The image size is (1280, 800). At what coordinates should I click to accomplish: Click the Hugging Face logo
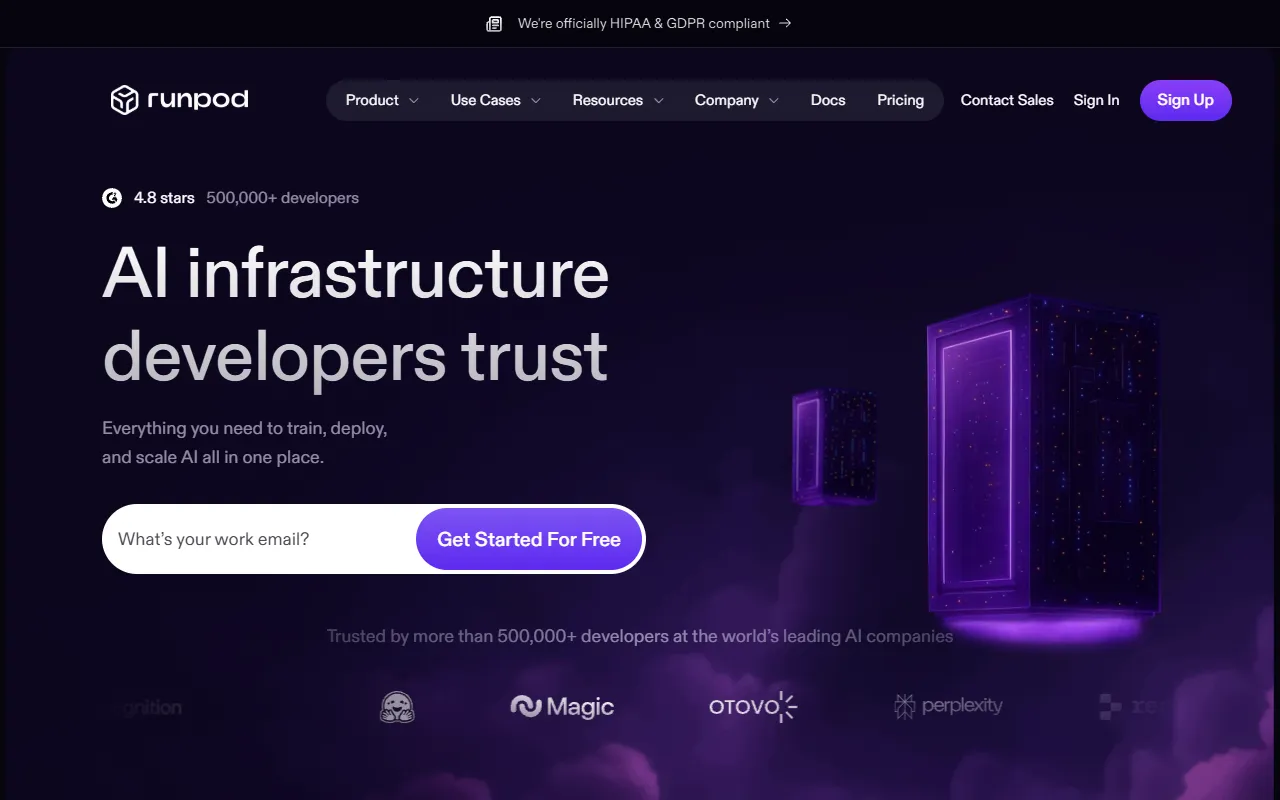[397, 707]
